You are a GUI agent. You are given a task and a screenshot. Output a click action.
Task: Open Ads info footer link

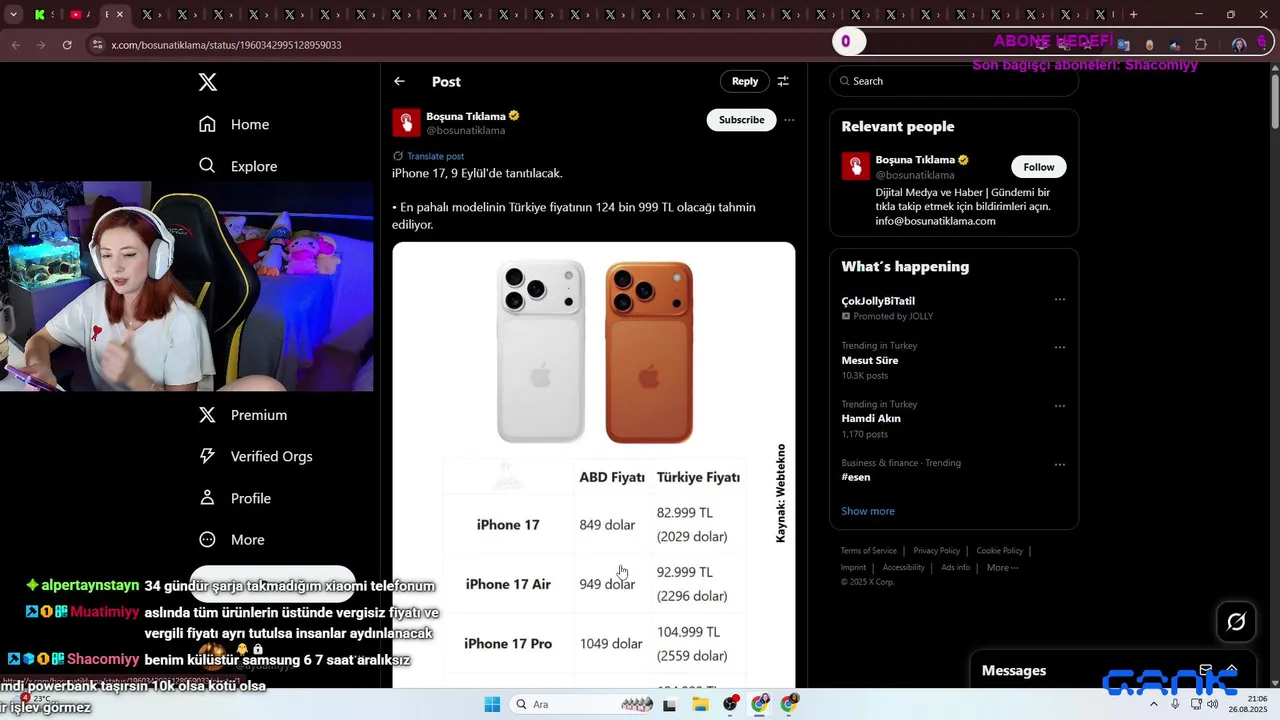point(955,568)
